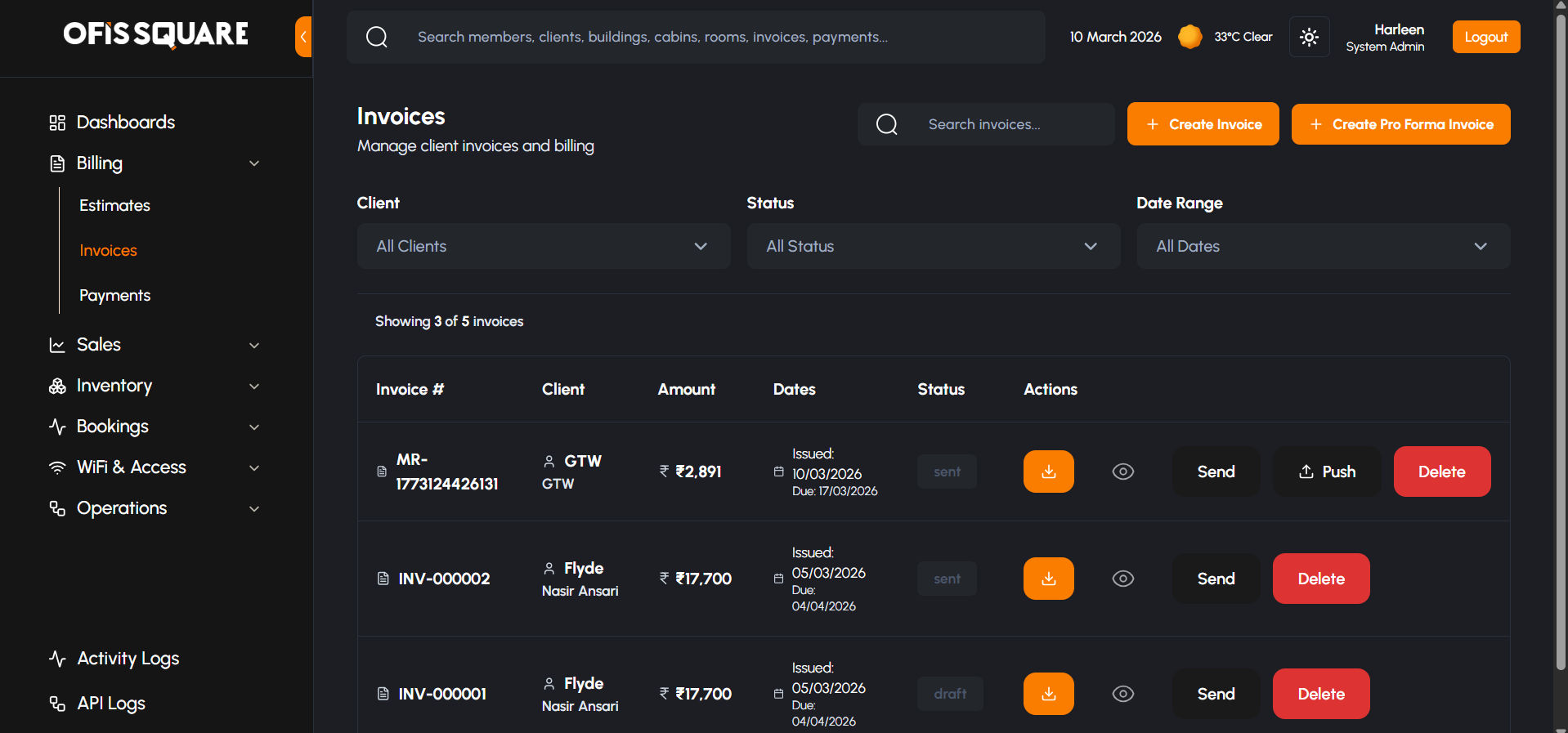The image size is (1568, 733).
Task: Click person icon next to GTW client
Action: pos(549,462)
